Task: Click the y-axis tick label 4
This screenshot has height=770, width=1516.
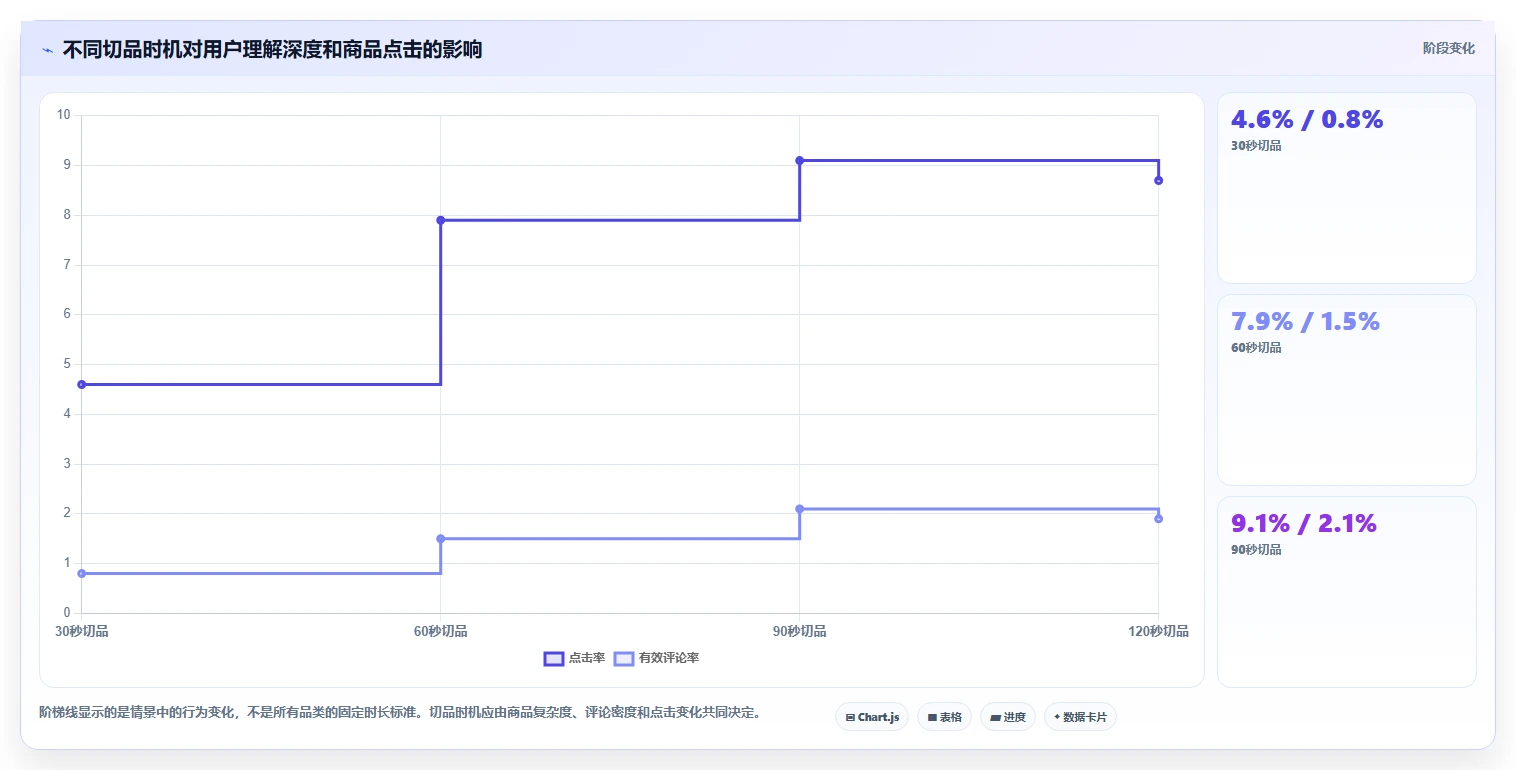Action: (x=67, y=414)
